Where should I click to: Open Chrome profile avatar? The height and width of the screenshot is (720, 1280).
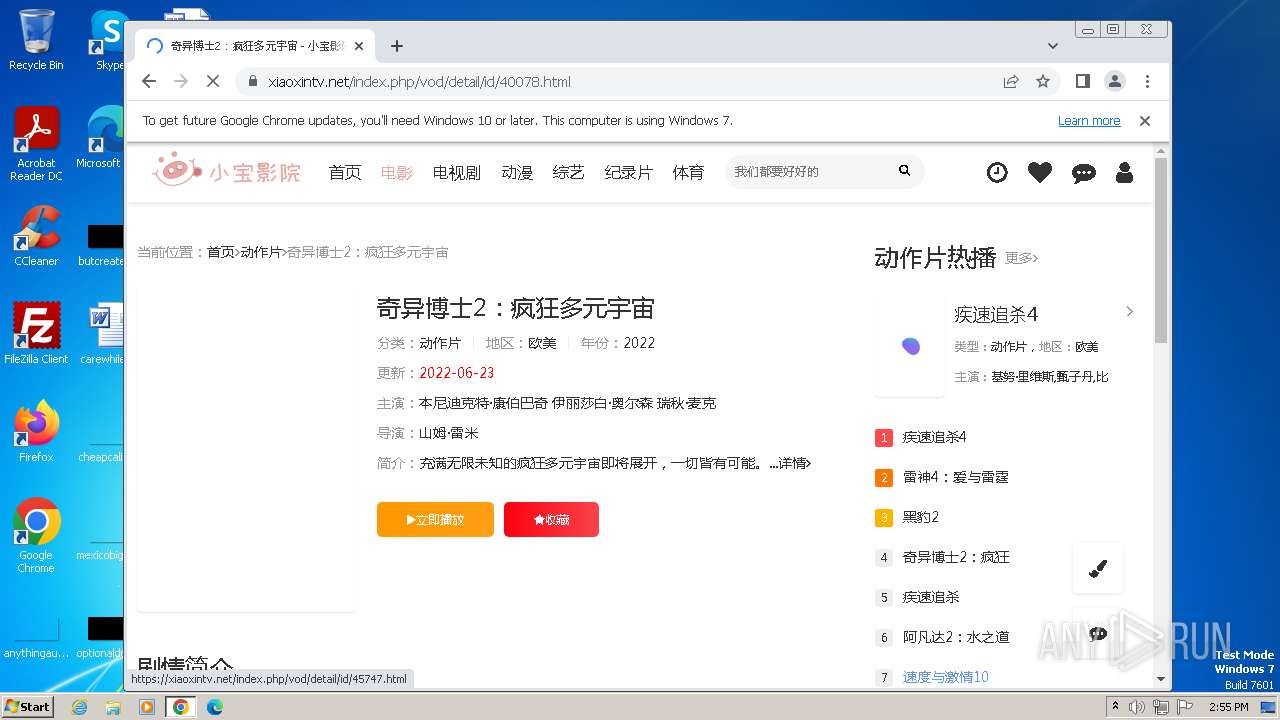(x=1114, y=81)
